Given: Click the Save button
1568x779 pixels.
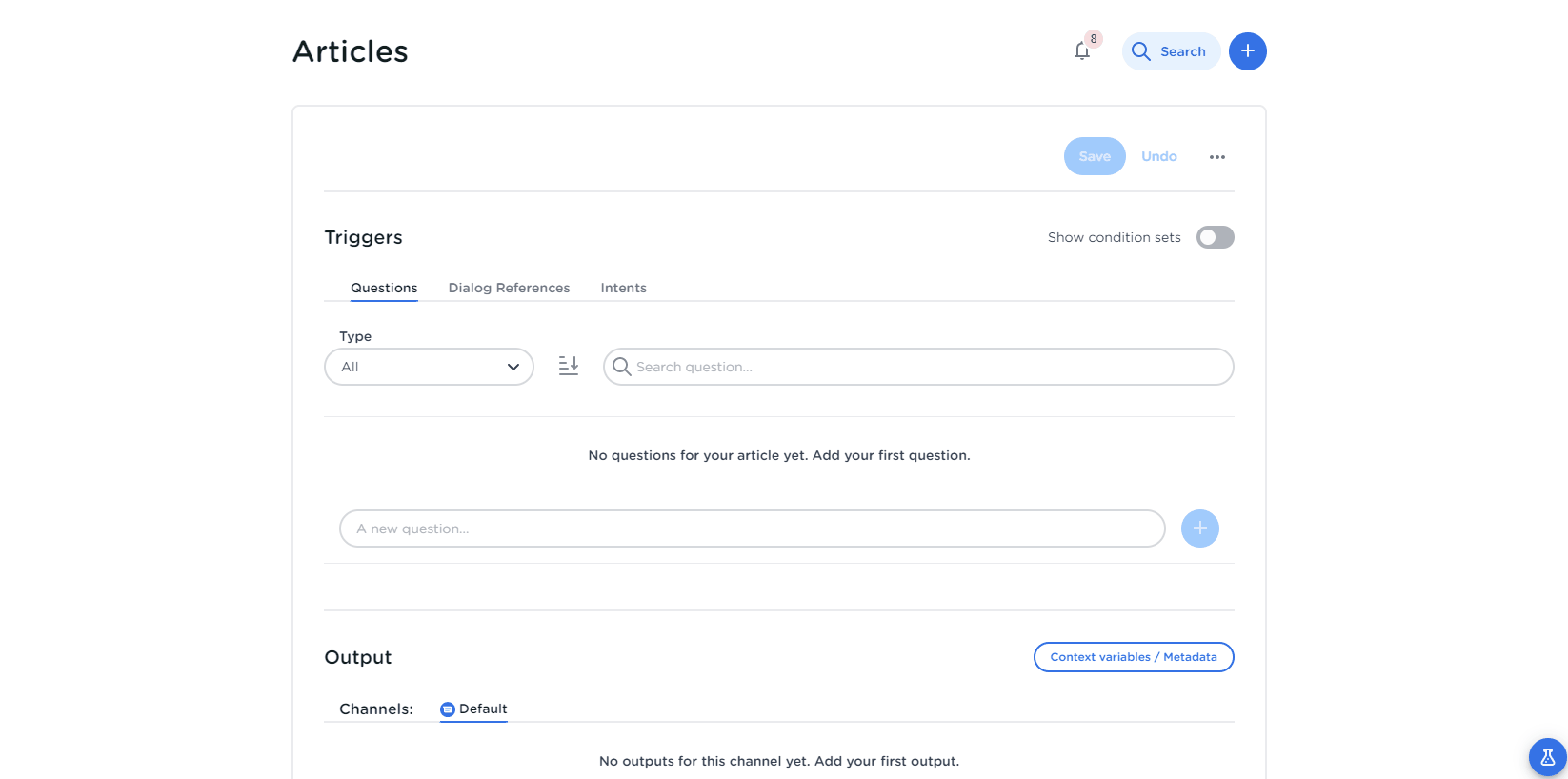Looking at the screenshot, I should 1094,156.
